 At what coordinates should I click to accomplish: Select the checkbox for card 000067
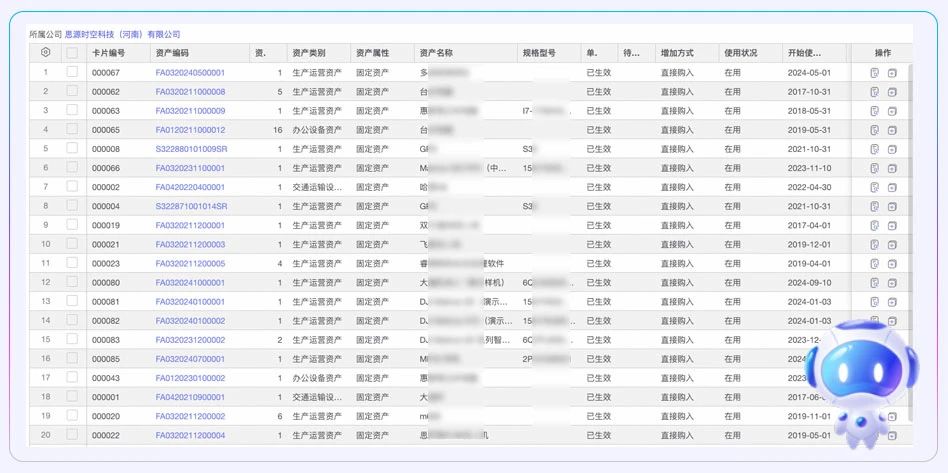point(73,72)
